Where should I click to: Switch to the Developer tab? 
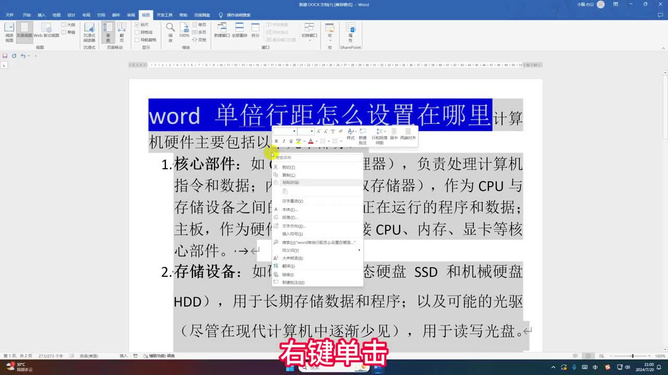pyautogui.click(x=164, y=15)
